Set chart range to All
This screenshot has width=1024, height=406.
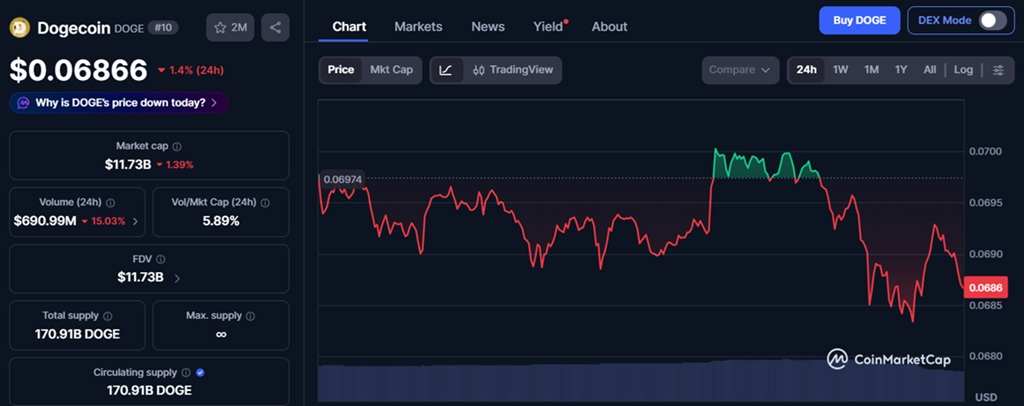point(930,70)
